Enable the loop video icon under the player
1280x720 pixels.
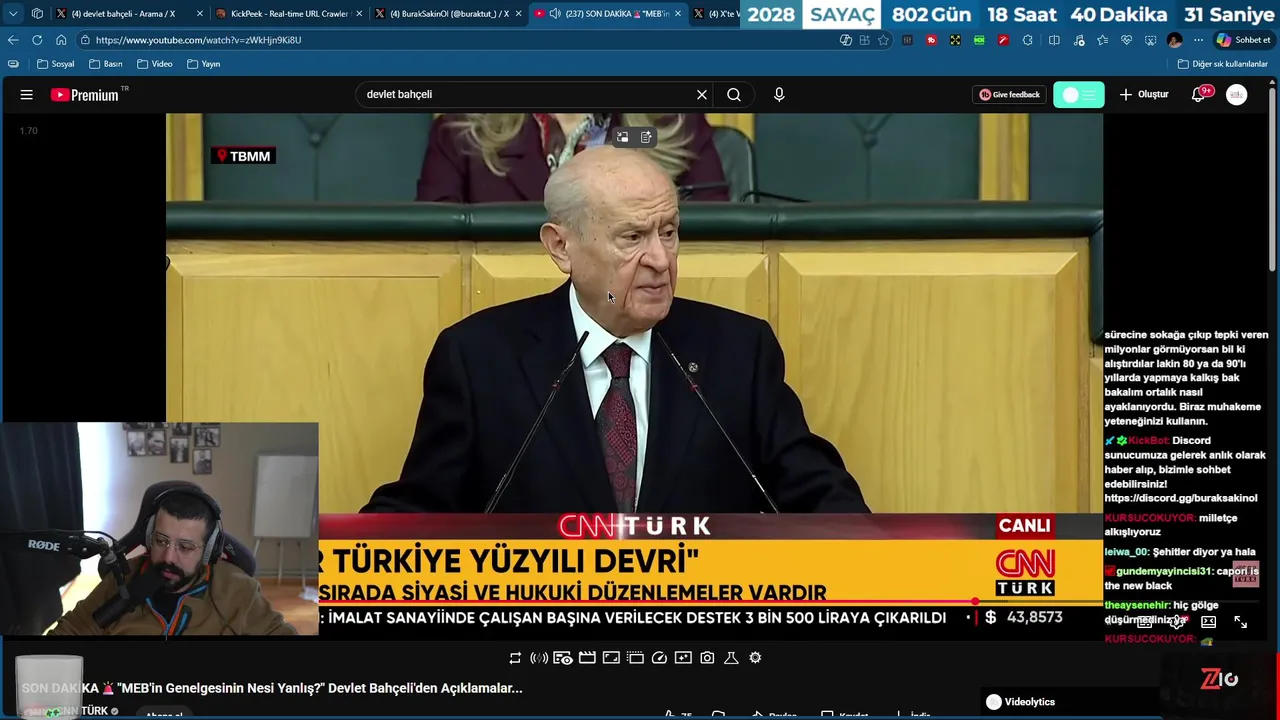coord(515,658)
